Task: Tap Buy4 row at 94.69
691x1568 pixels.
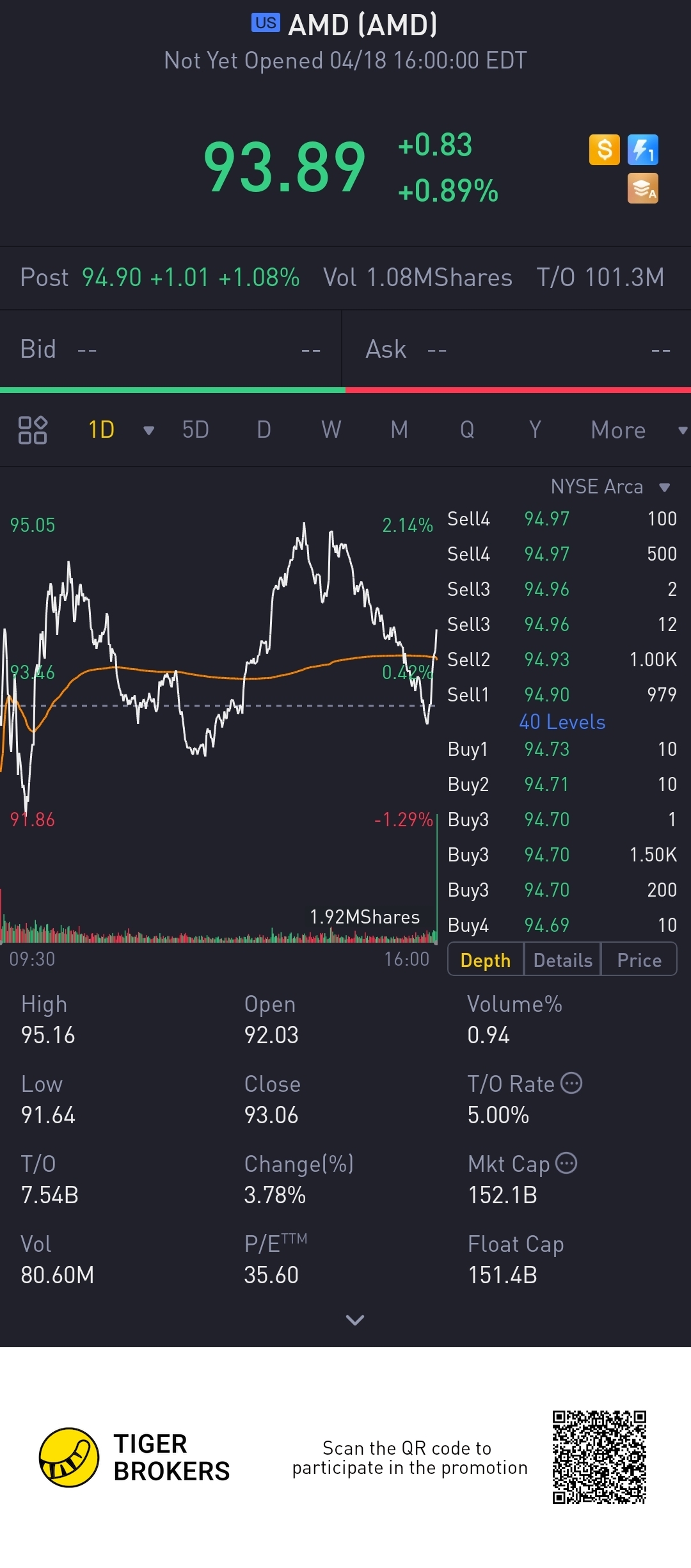Action: click(x=562, y=925)
